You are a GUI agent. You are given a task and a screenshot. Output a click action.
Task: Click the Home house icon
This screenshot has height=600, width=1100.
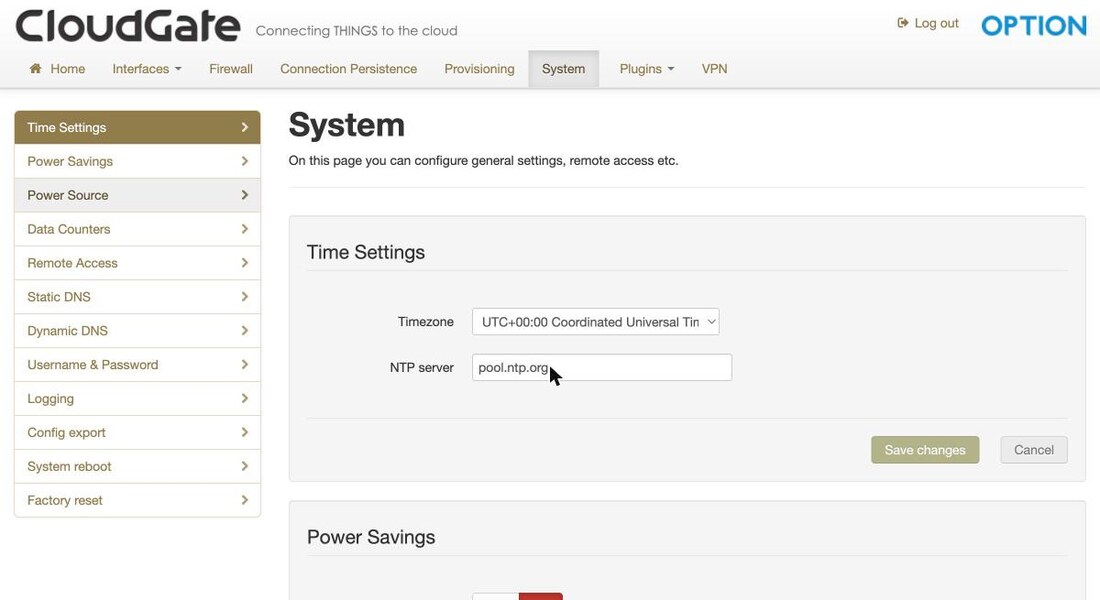35,68
